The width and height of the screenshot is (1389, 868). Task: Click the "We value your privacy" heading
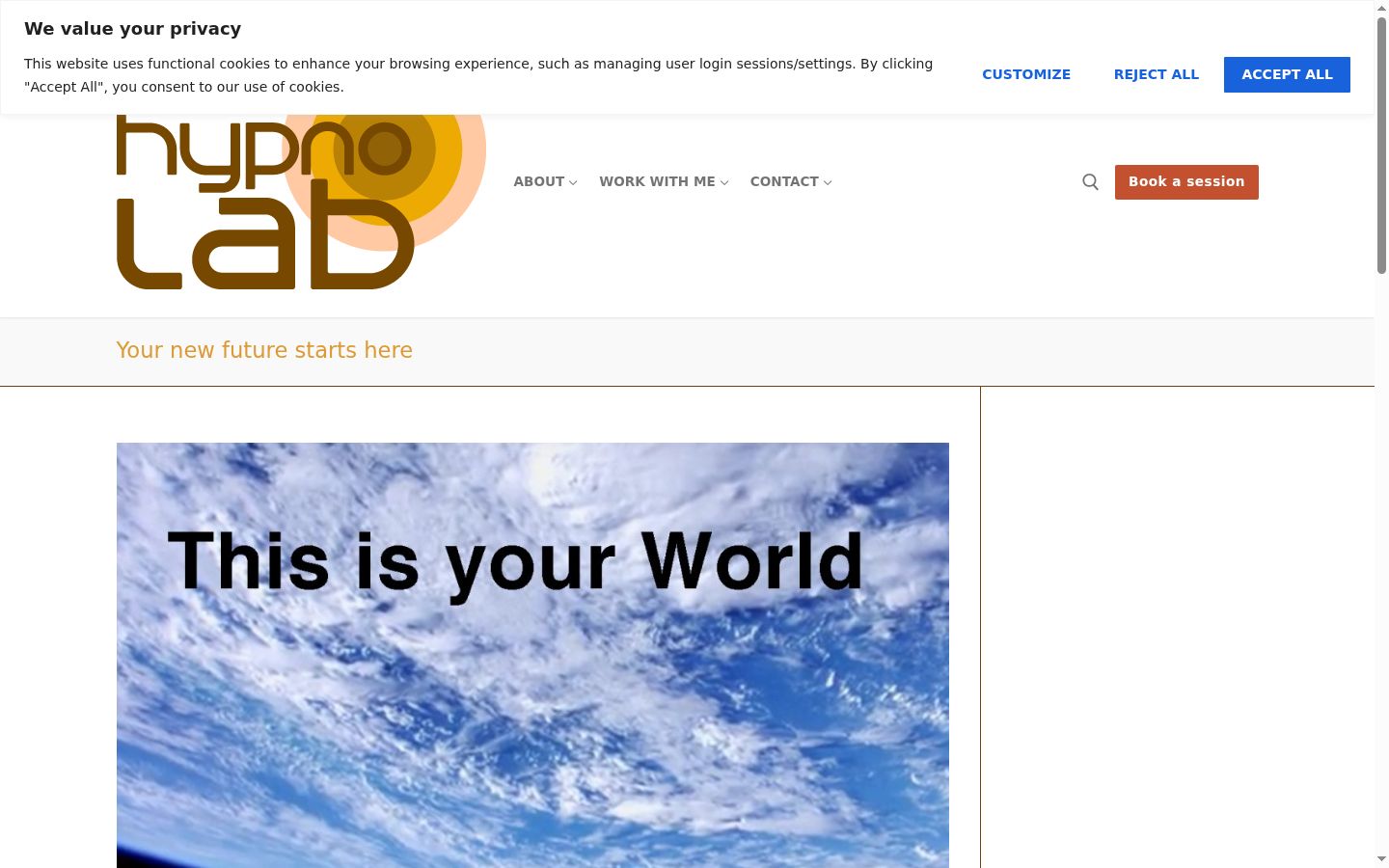133,29
